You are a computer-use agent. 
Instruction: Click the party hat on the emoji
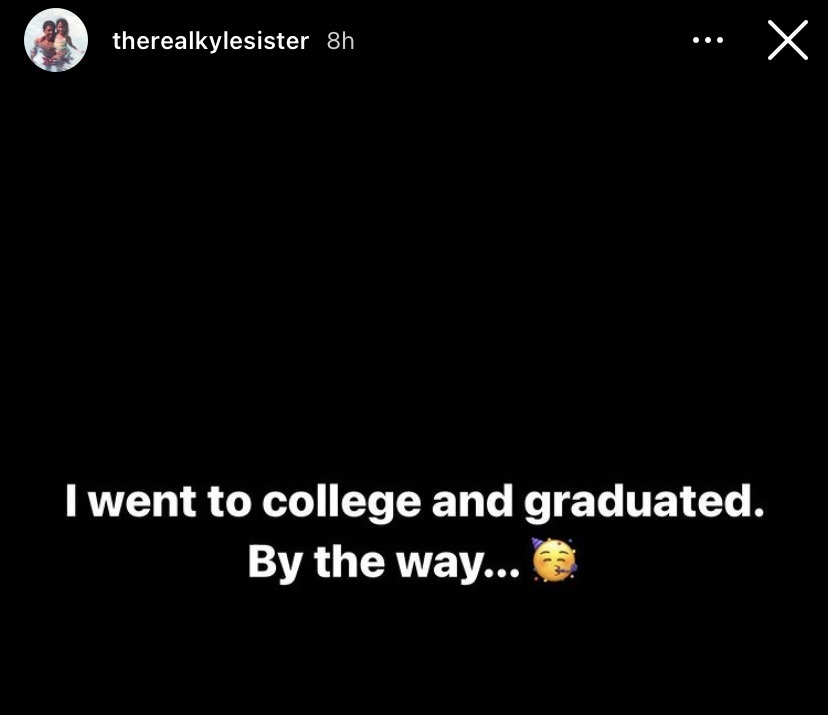point(541,547)
